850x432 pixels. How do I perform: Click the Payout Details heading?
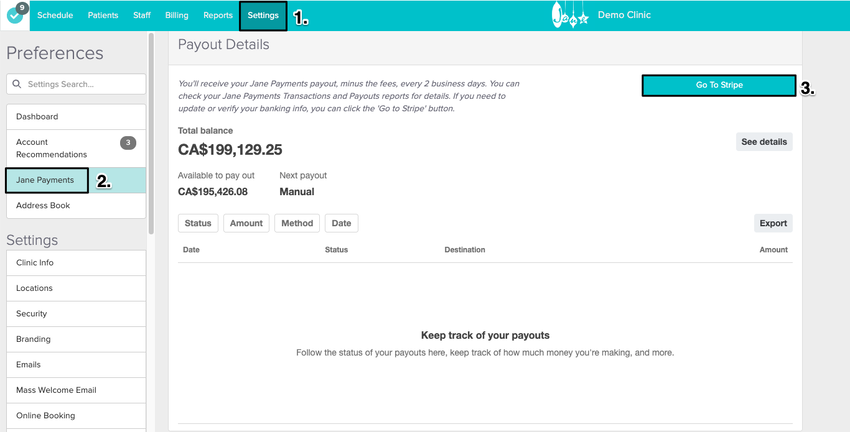223,44
